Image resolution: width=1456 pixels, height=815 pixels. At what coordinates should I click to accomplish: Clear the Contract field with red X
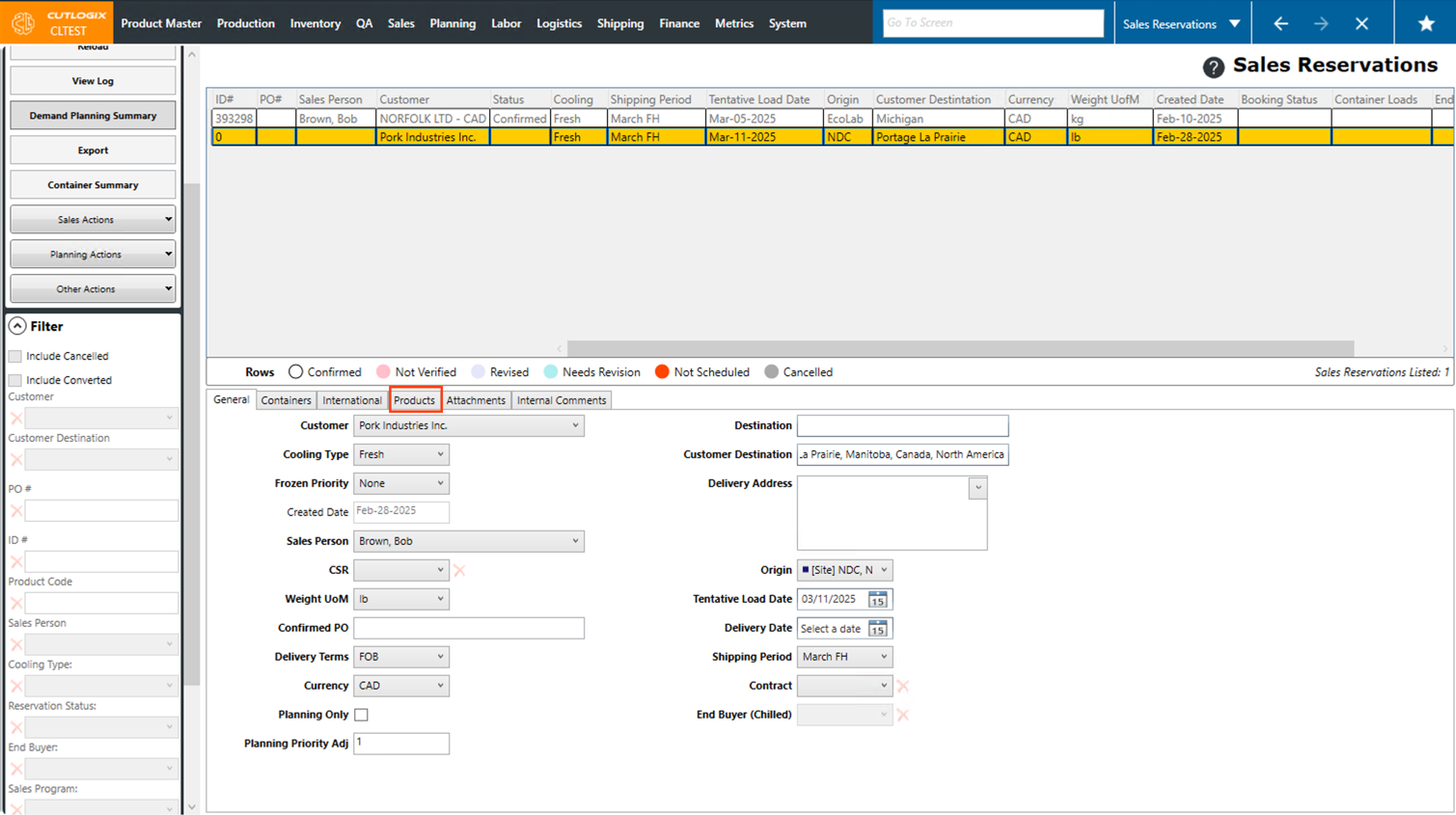[902, 686]
